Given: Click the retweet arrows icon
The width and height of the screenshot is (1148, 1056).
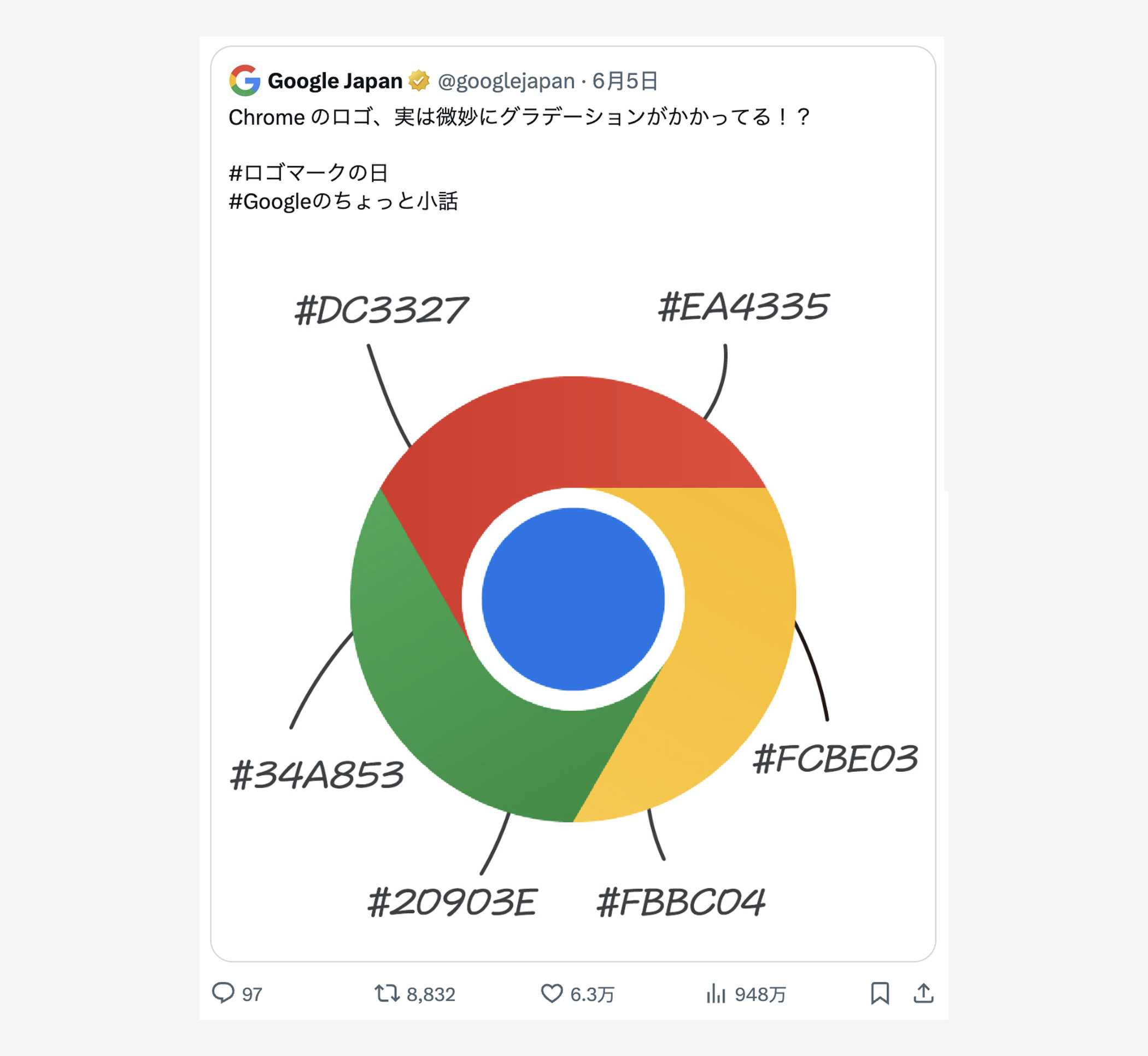Looking at the screenshot, I should click(387, 993).
